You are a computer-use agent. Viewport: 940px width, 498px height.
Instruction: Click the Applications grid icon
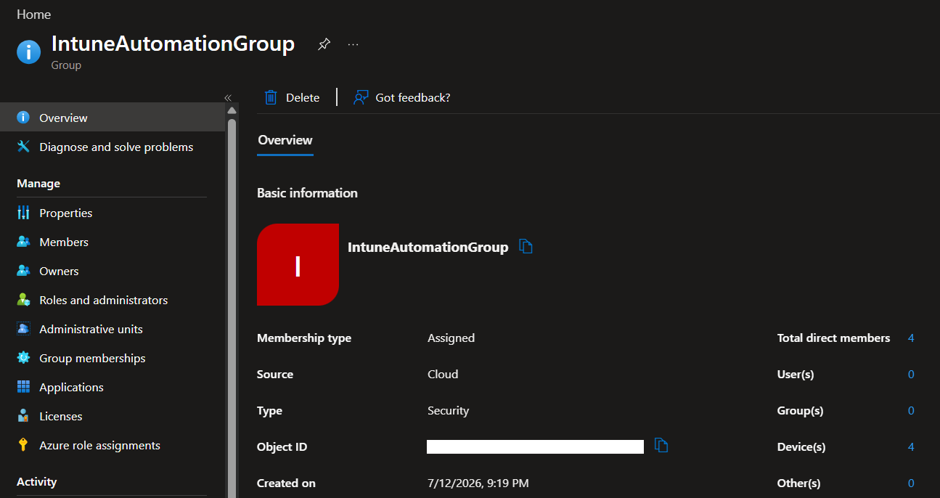point(23,387)
